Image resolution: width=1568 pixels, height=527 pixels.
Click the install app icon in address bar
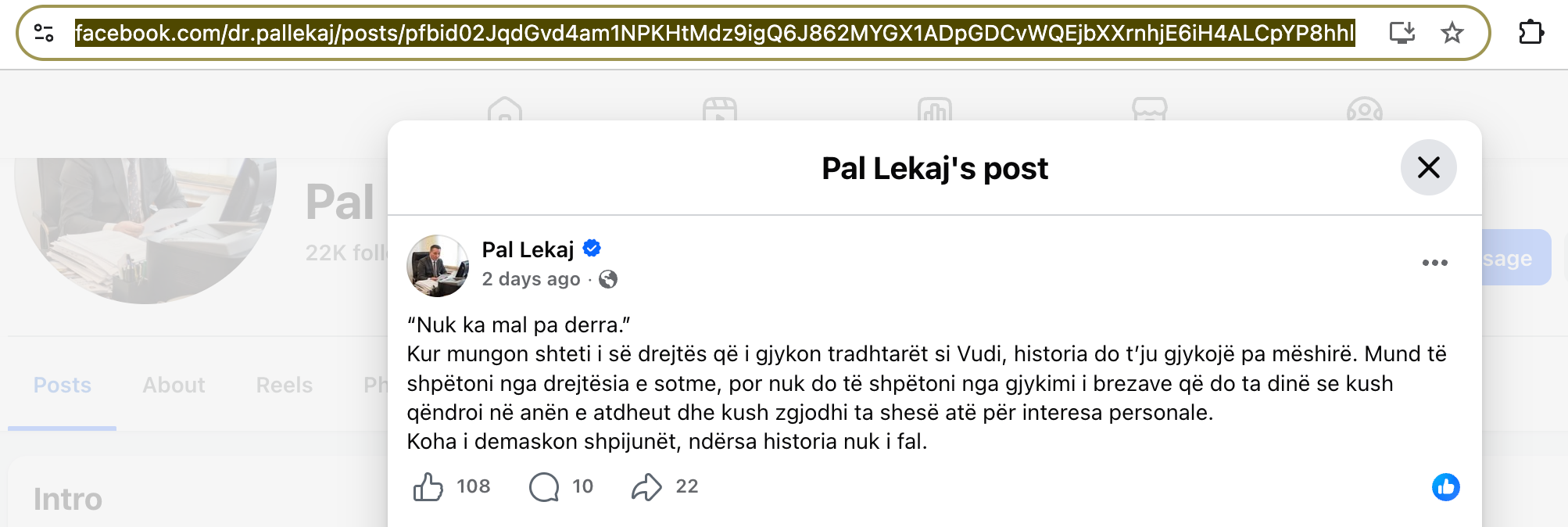tap(1402, 33)
